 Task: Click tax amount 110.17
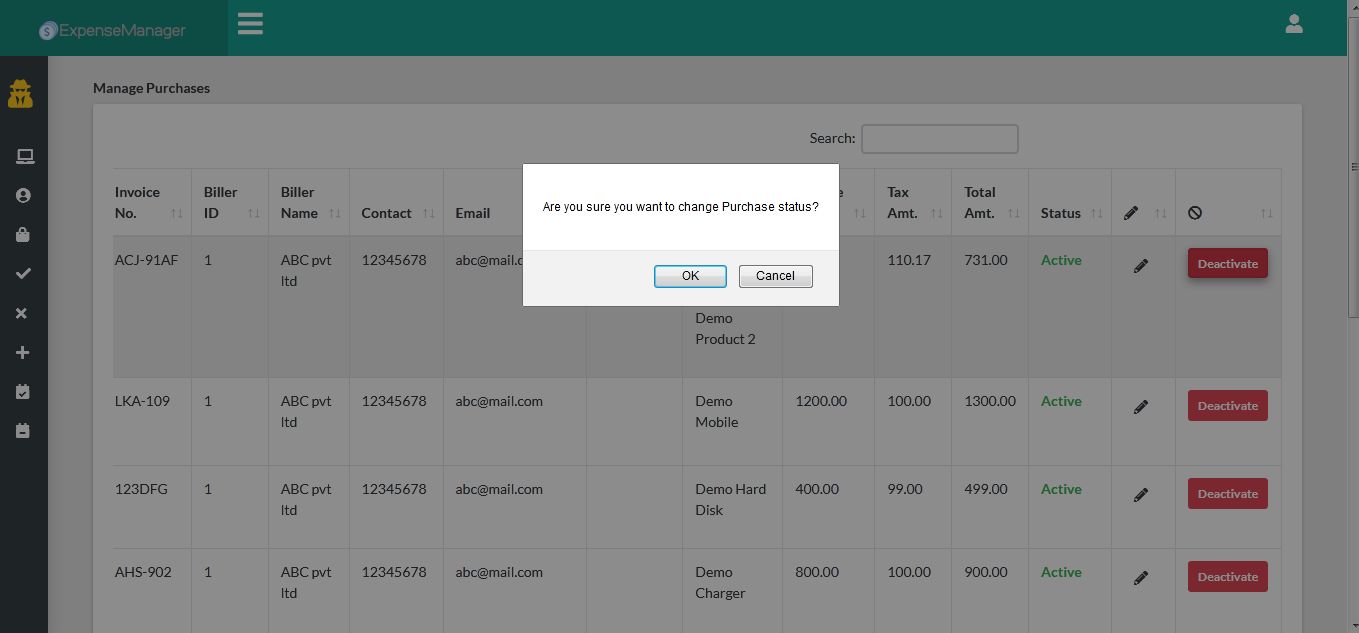coord(909,260)
